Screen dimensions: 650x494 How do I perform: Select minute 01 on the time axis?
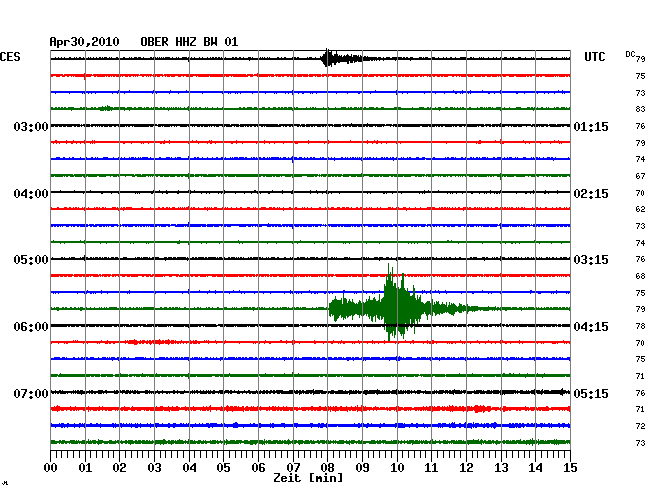click(x=85, y=467)
